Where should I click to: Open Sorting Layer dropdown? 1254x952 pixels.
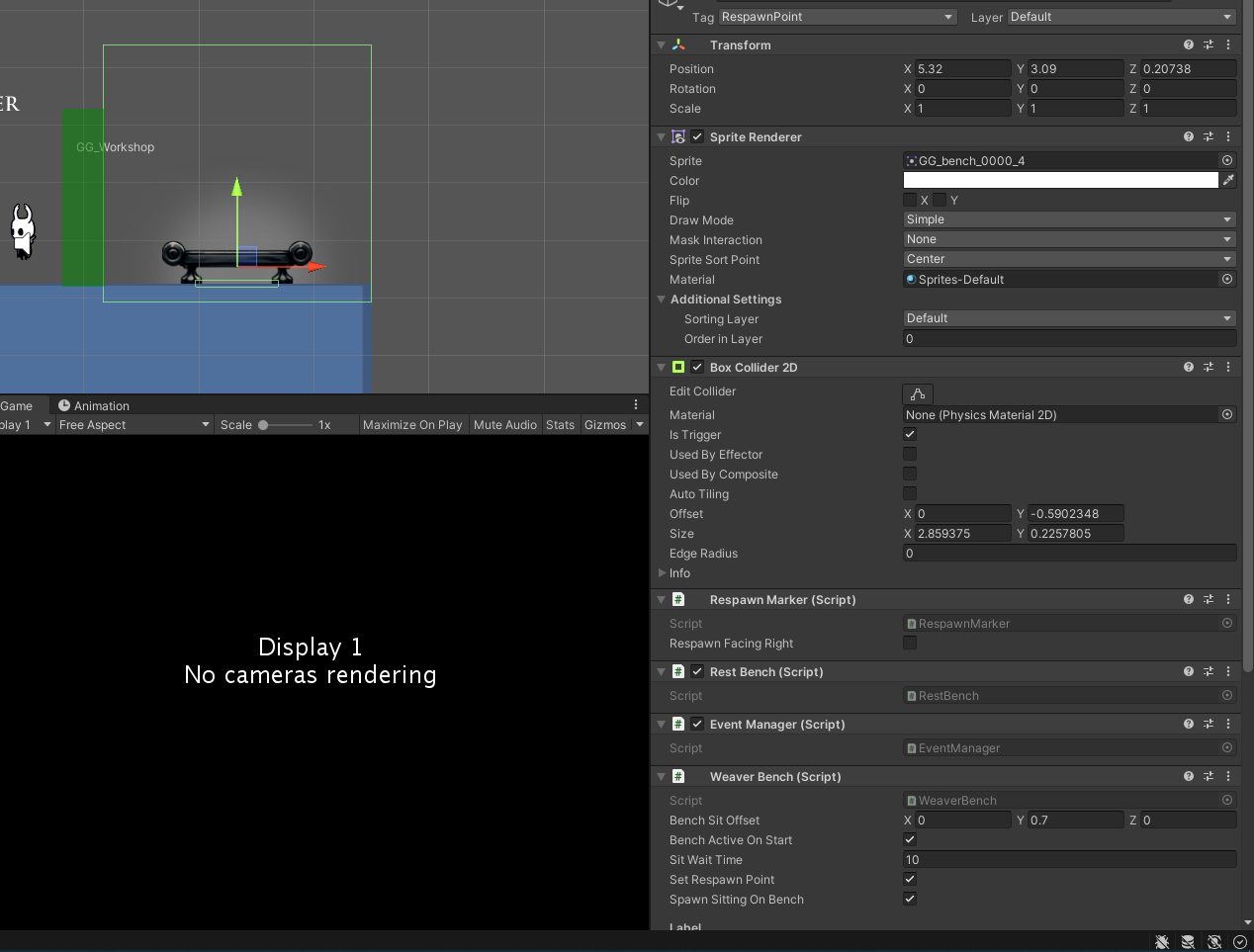(1070, 318)
